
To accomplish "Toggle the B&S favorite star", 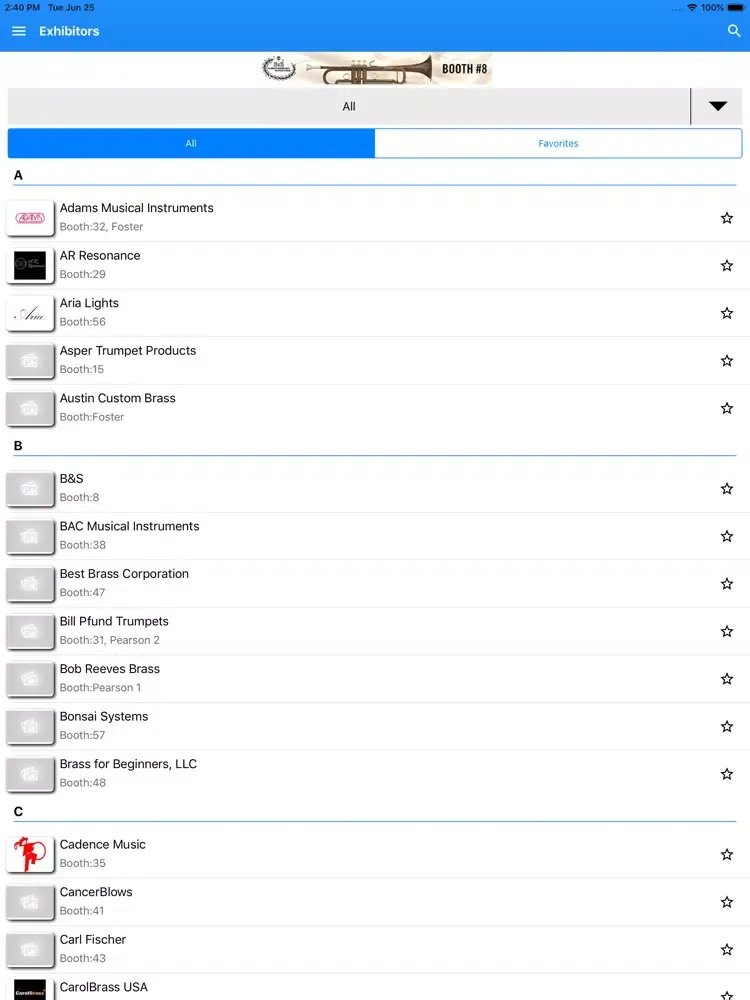I will click(727, 489).
